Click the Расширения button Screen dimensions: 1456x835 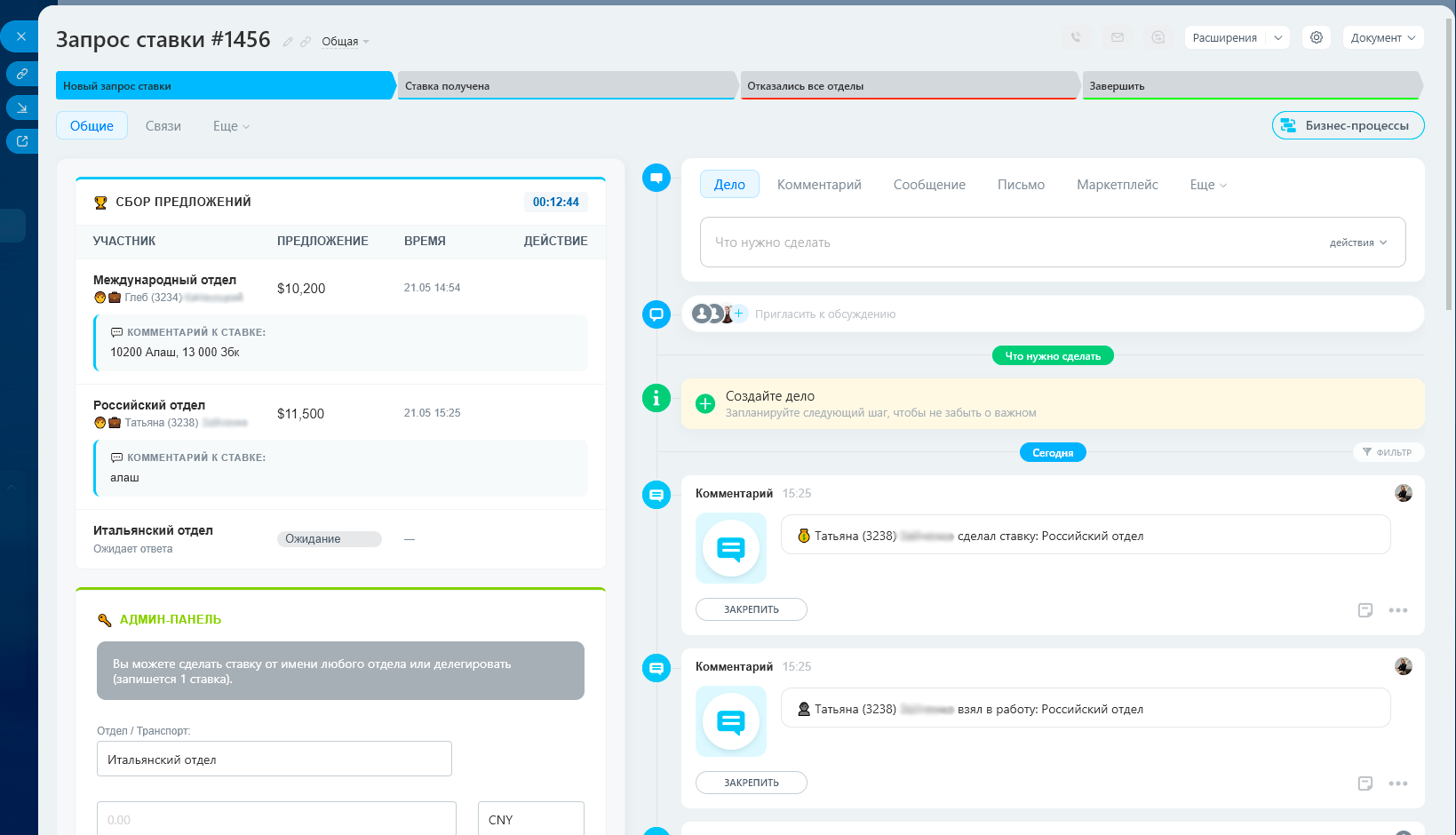tap(1225, 37)
